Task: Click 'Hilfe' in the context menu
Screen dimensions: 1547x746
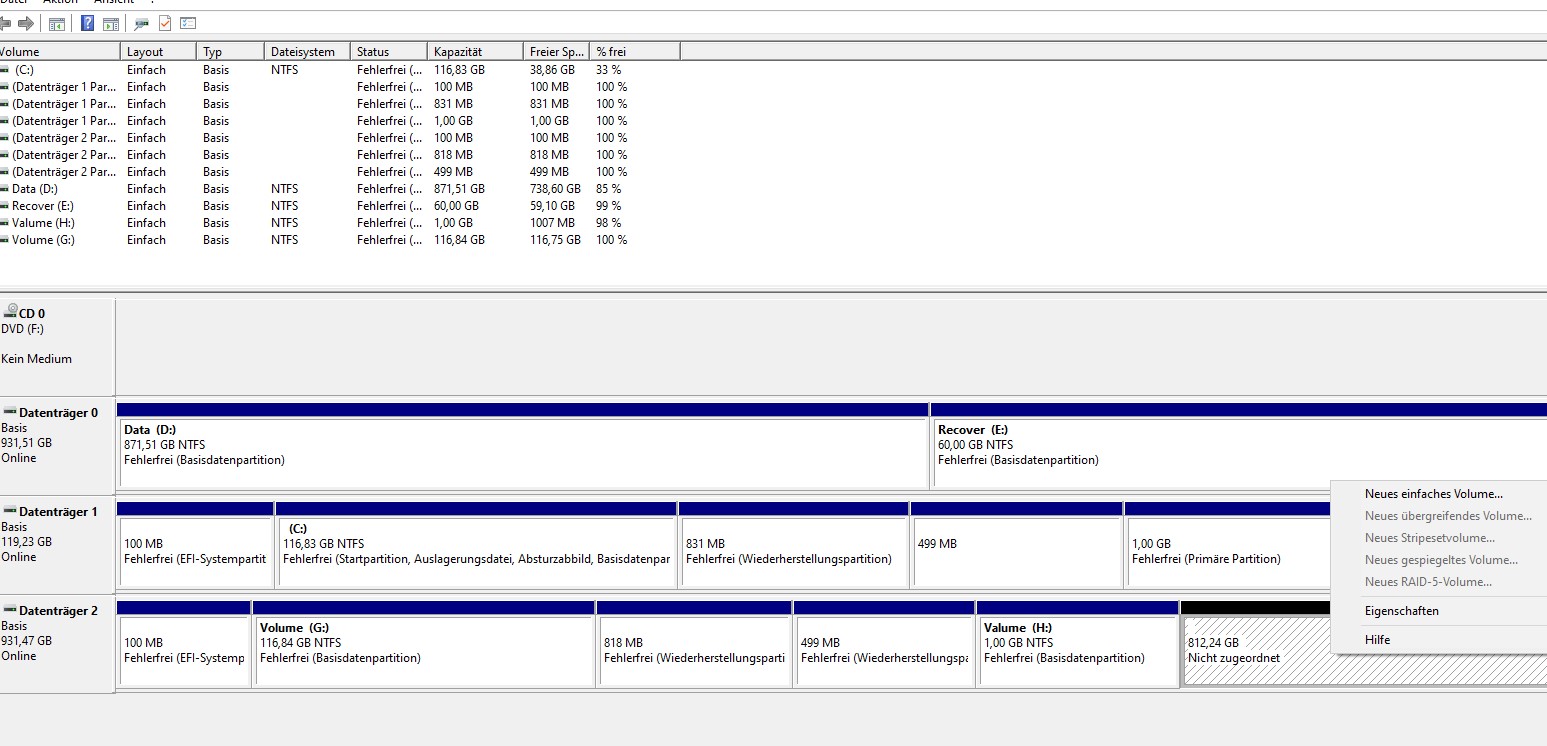Action: 1377,640
